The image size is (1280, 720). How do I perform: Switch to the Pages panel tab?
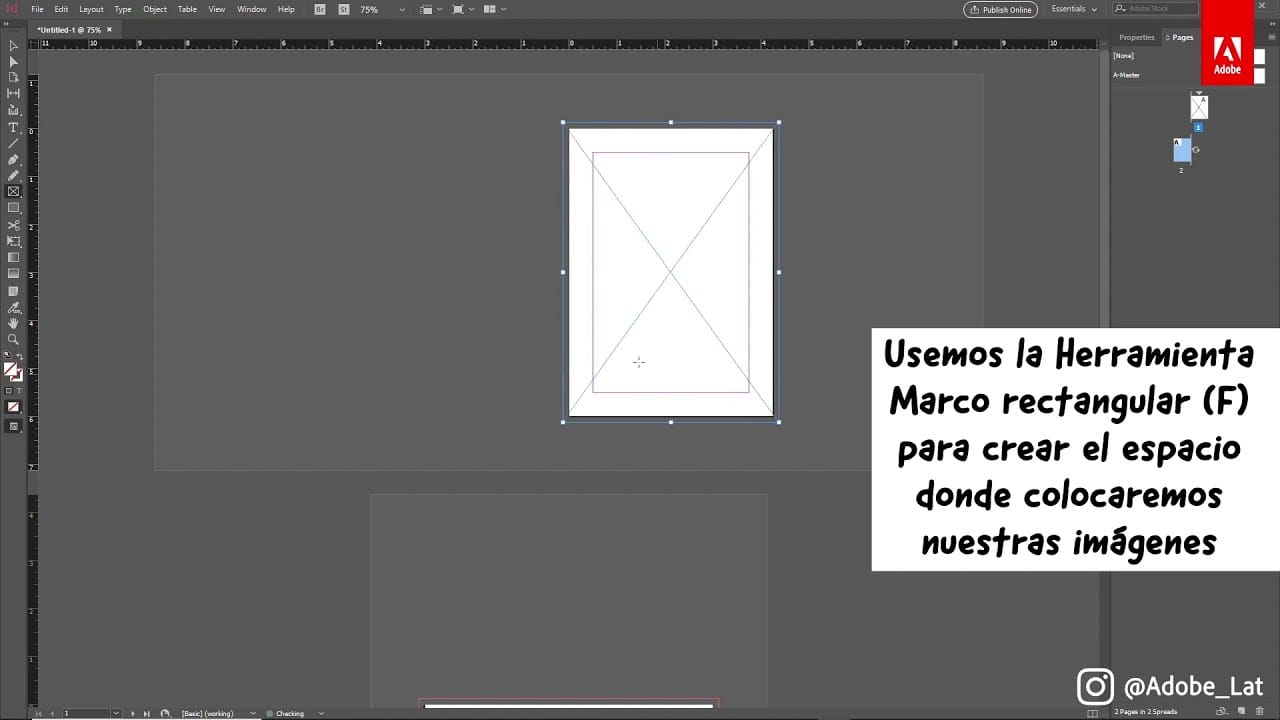click(x=1181, y=37)
